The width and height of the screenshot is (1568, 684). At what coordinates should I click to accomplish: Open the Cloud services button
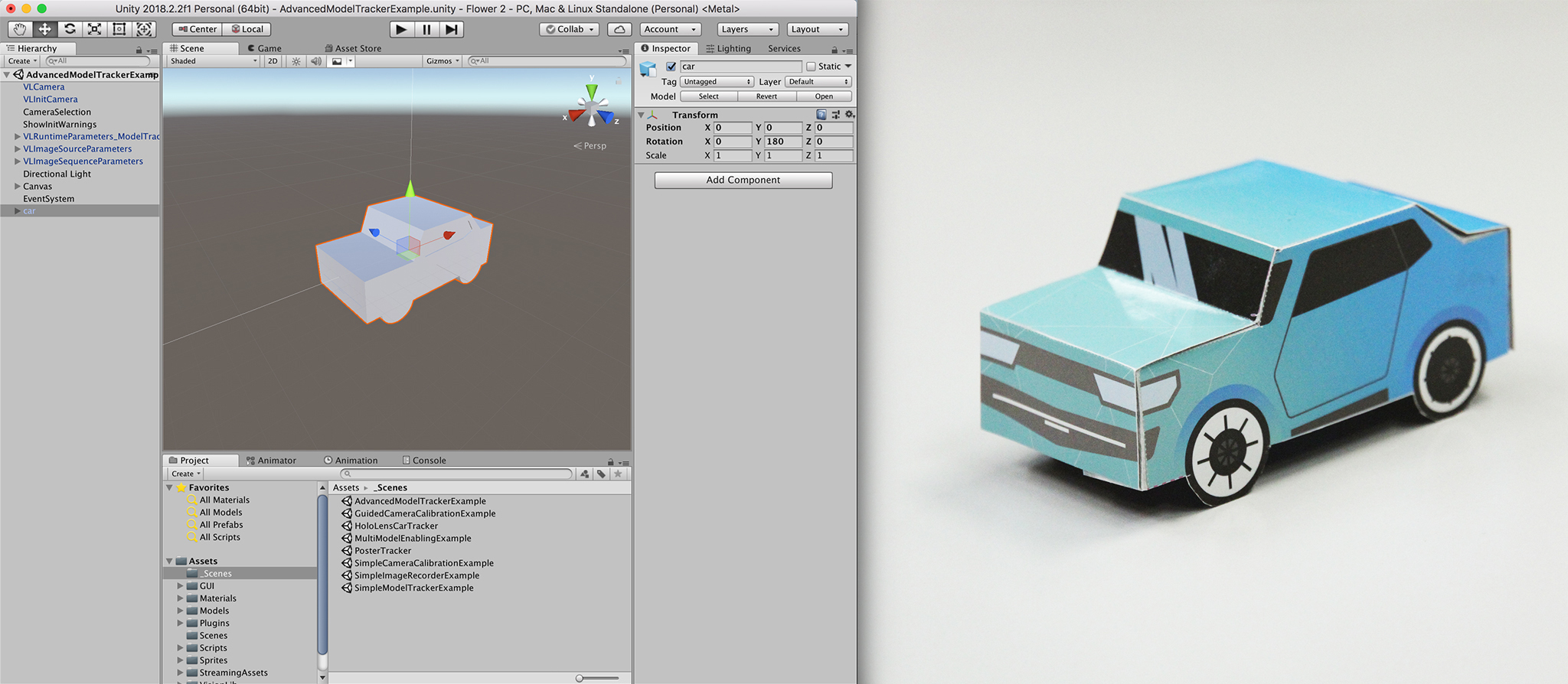tap(619, 29)
